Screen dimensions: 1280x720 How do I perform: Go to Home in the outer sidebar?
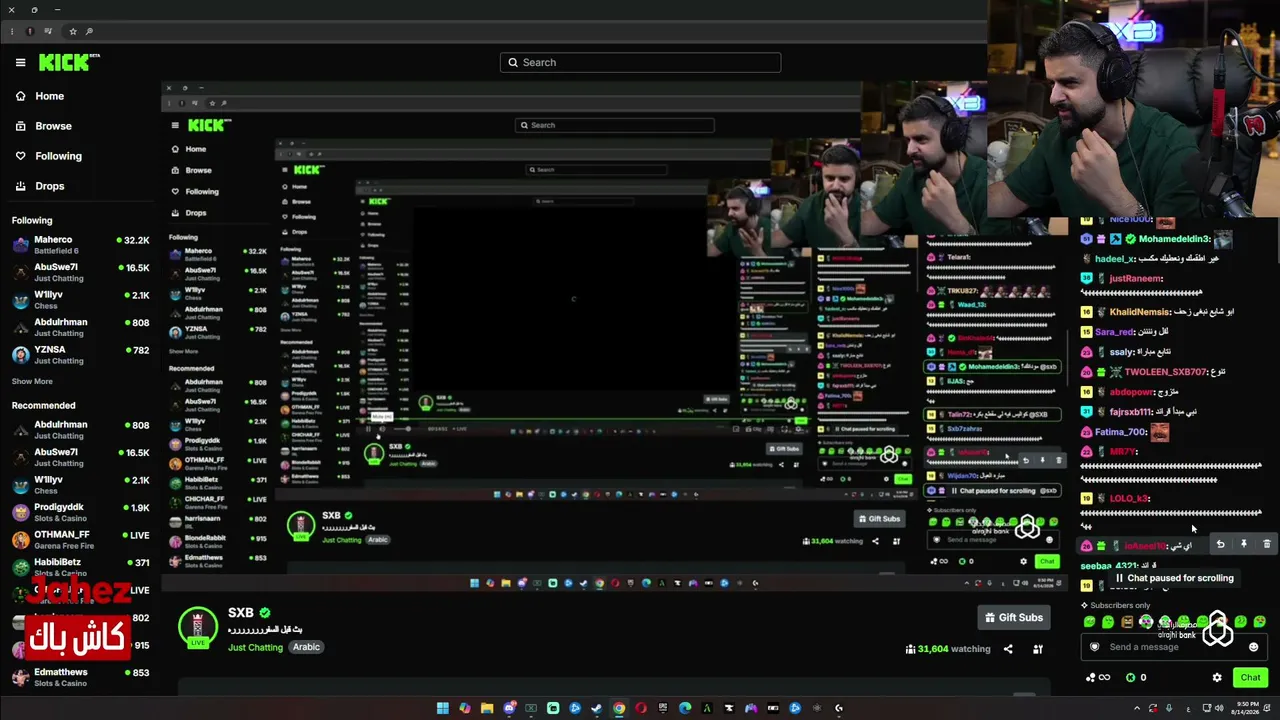click(x=40, y=96)
